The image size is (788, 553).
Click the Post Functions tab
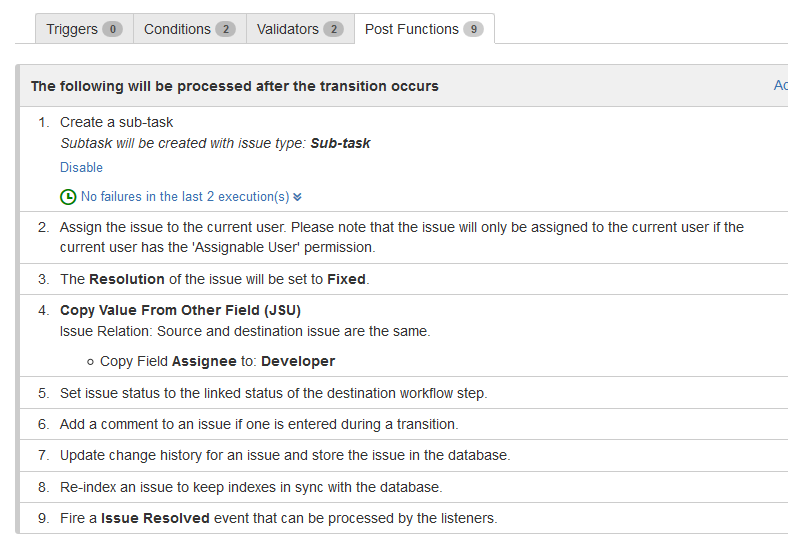(424, 29)
